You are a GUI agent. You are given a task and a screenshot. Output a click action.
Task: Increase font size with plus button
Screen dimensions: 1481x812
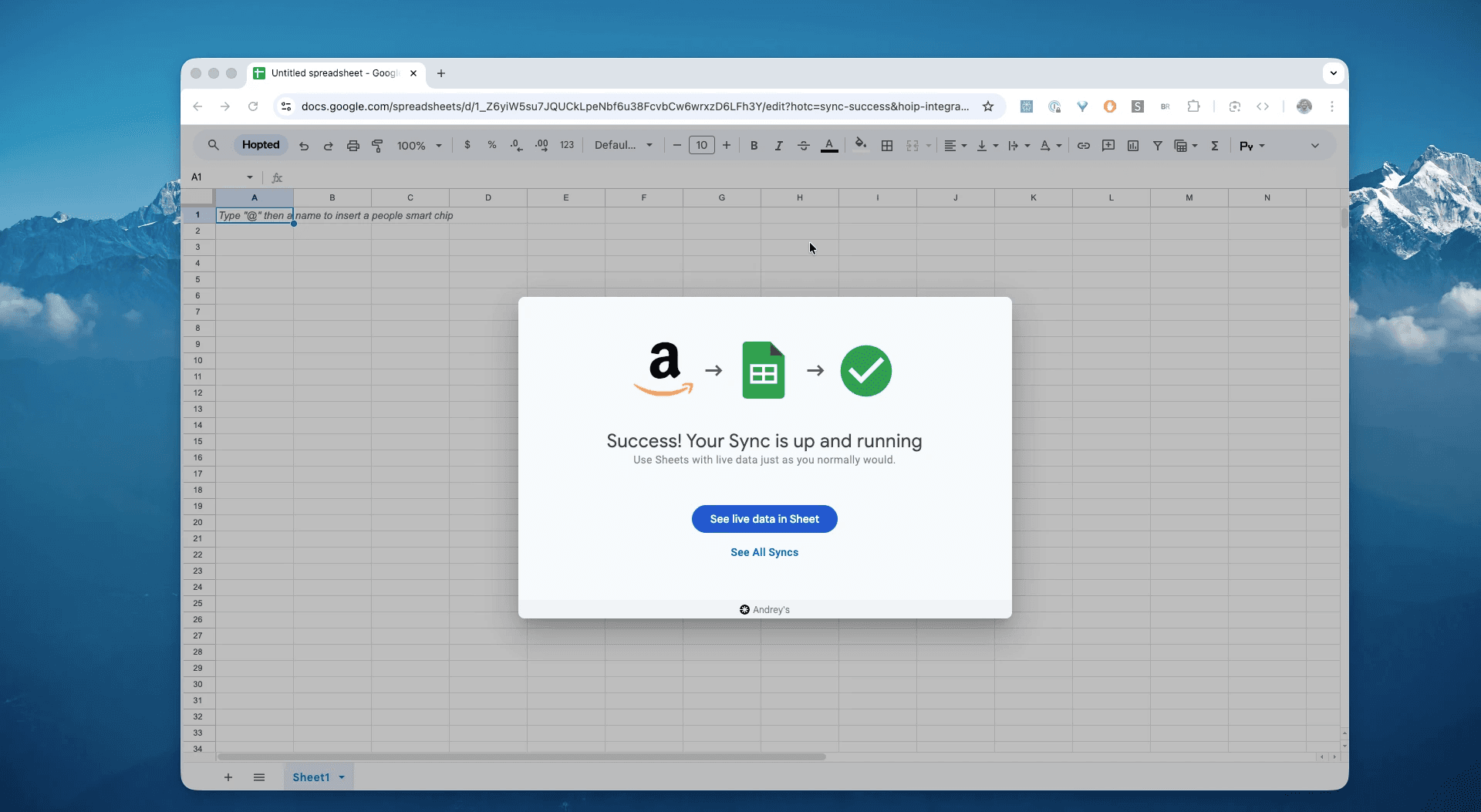tap(727, 145)
